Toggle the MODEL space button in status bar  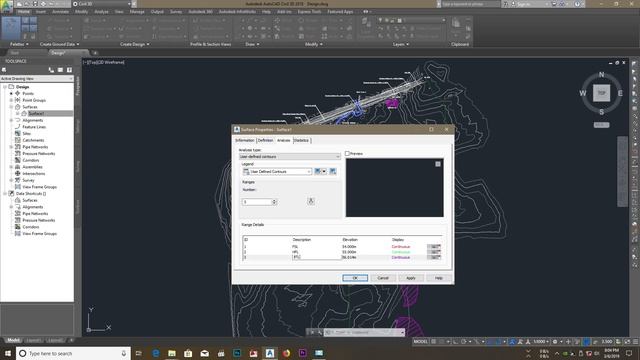[420, 341]
